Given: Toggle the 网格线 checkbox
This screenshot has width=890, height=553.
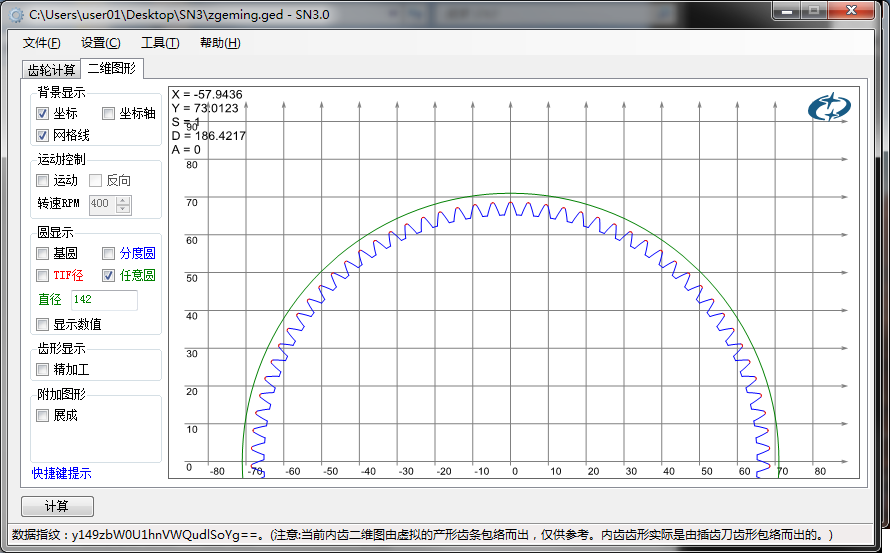Looking at the screenshot, I should 43,135.
